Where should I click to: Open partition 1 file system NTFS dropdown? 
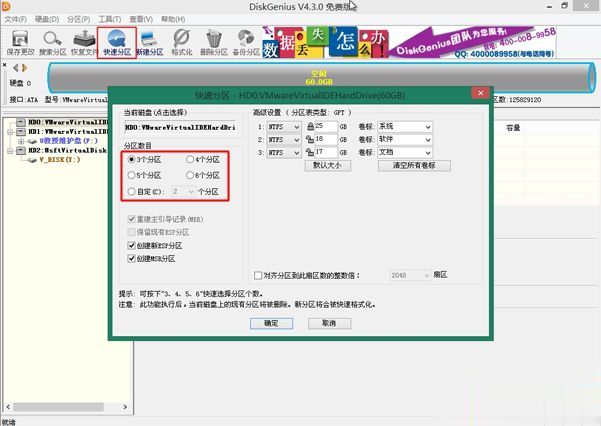click(x=284, y=127)
